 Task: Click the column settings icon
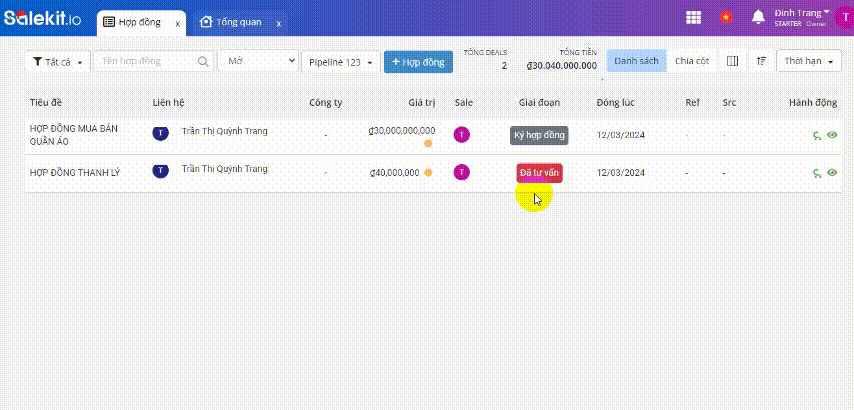(733, 61)
